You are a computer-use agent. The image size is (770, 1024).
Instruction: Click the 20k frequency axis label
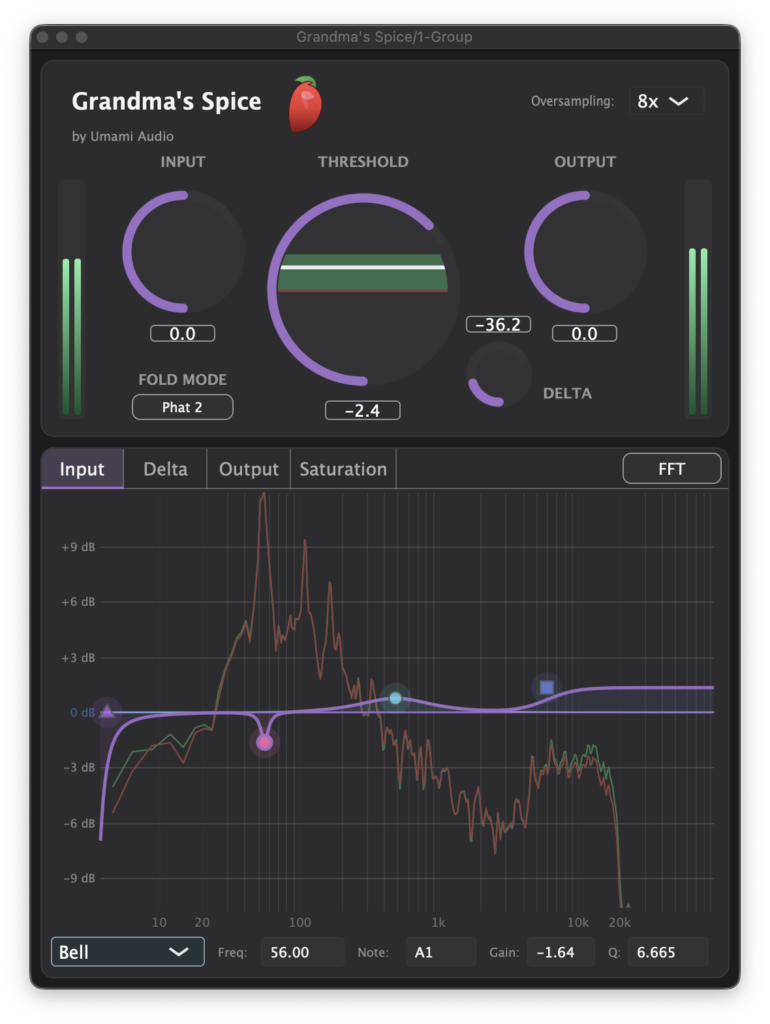620,922
